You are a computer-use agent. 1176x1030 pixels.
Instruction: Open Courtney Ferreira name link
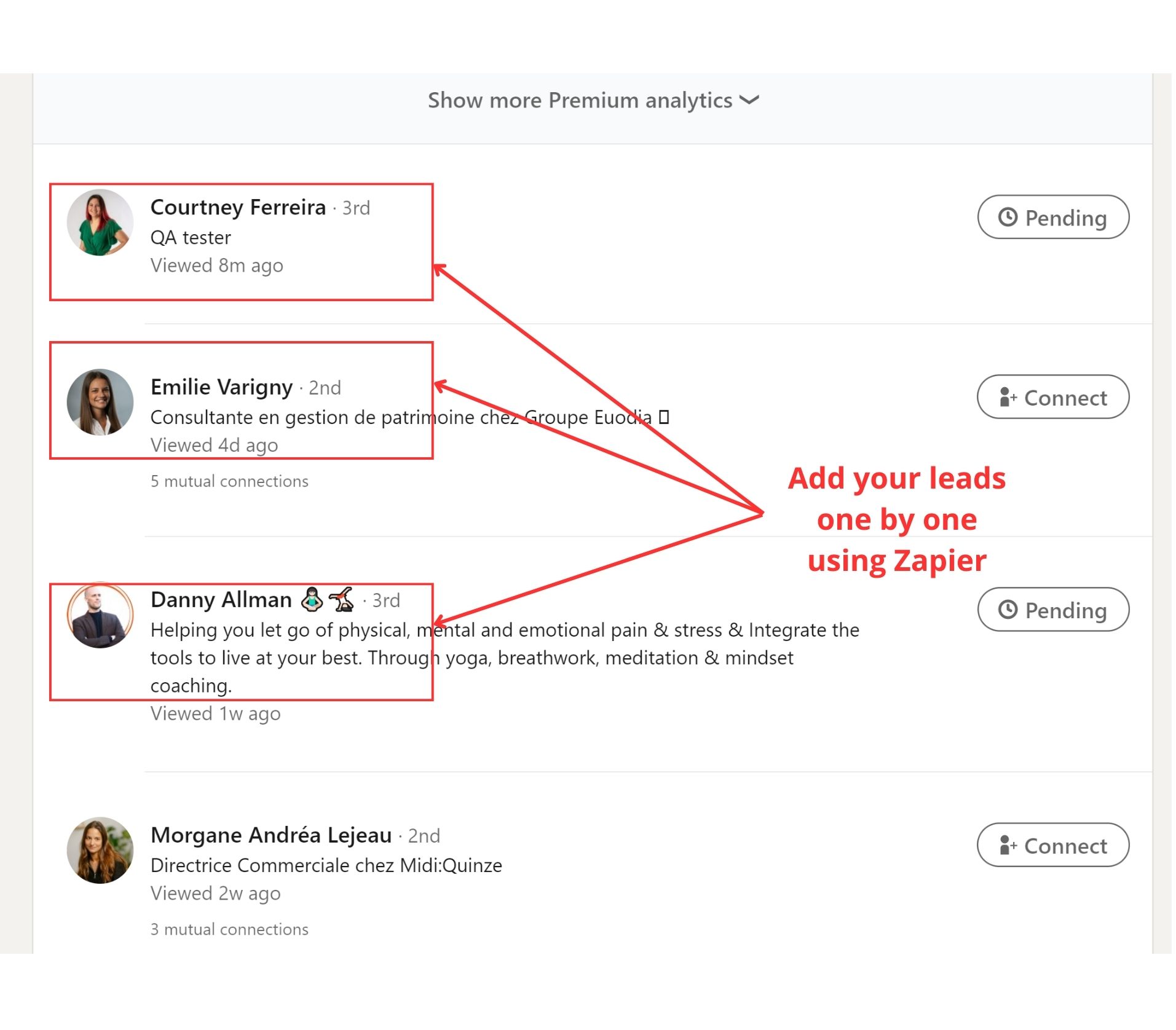[x=238, y=208]
